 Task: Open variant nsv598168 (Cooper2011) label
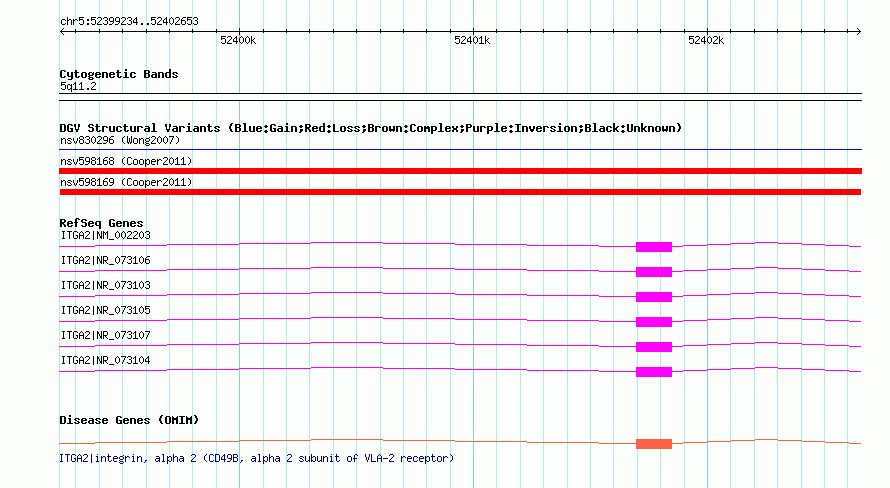[126, 161]
